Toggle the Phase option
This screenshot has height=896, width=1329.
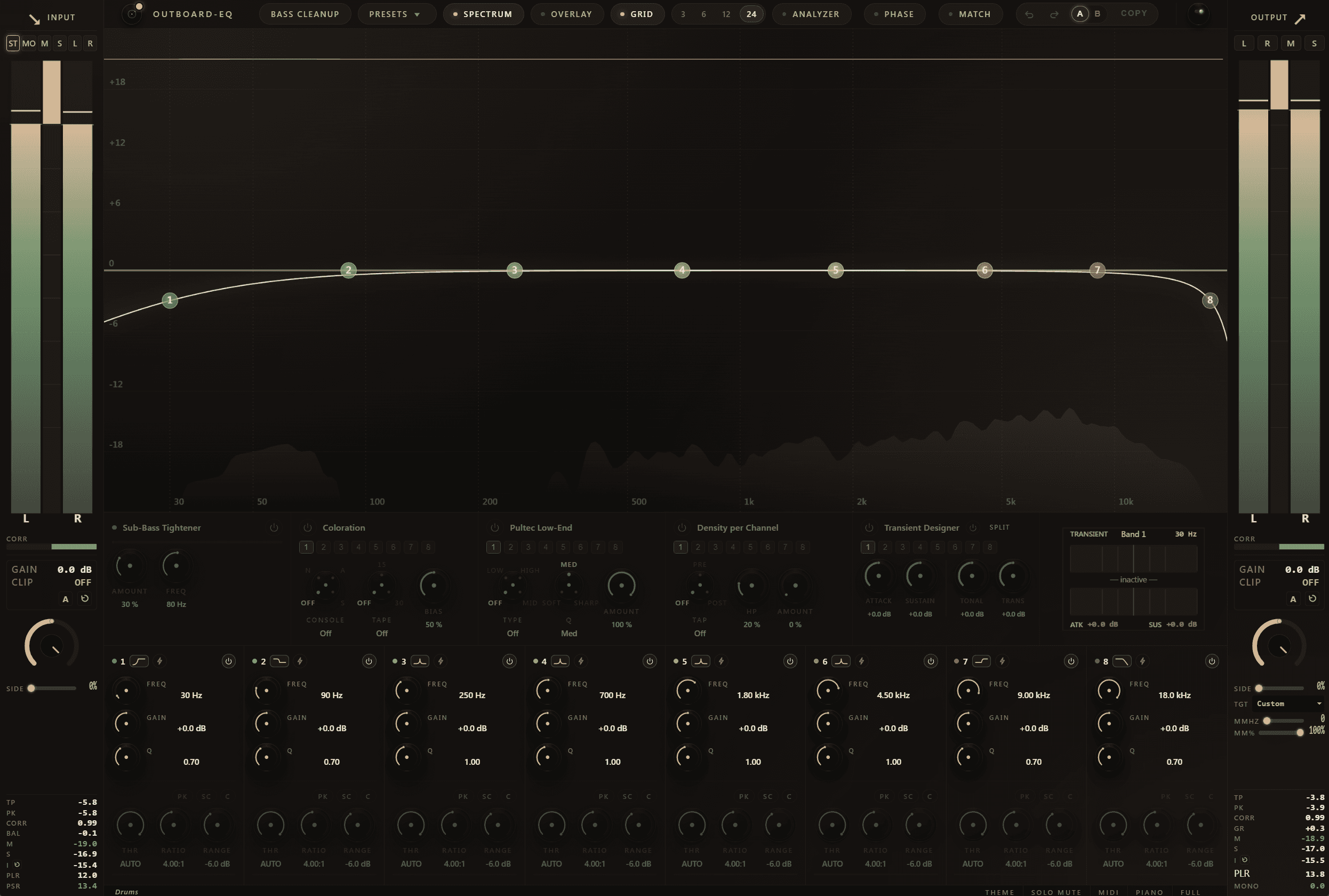[x=894, y=14]
